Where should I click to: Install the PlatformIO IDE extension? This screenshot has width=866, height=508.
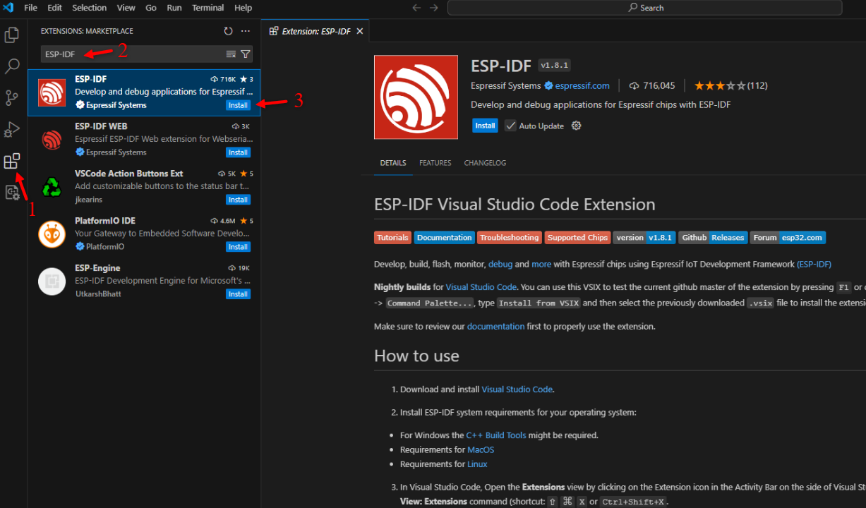coord(237,247)
